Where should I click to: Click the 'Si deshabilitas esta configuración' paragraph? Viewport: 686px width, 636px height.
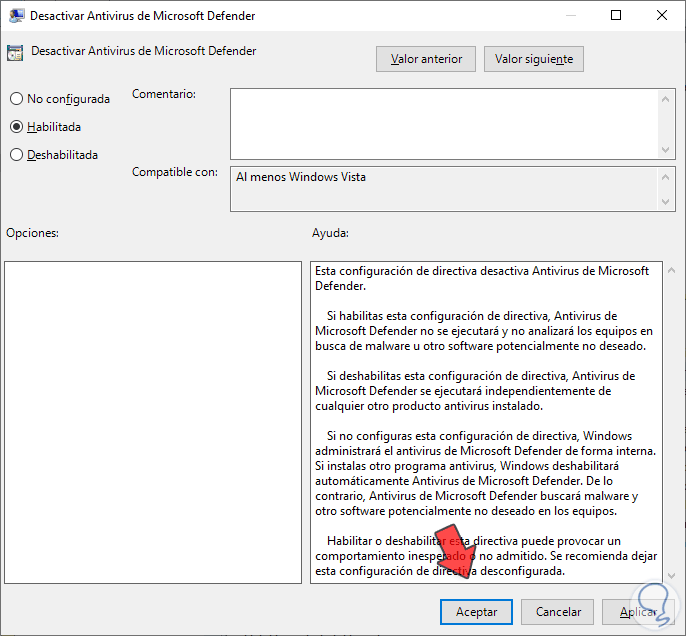click(475, 391)
